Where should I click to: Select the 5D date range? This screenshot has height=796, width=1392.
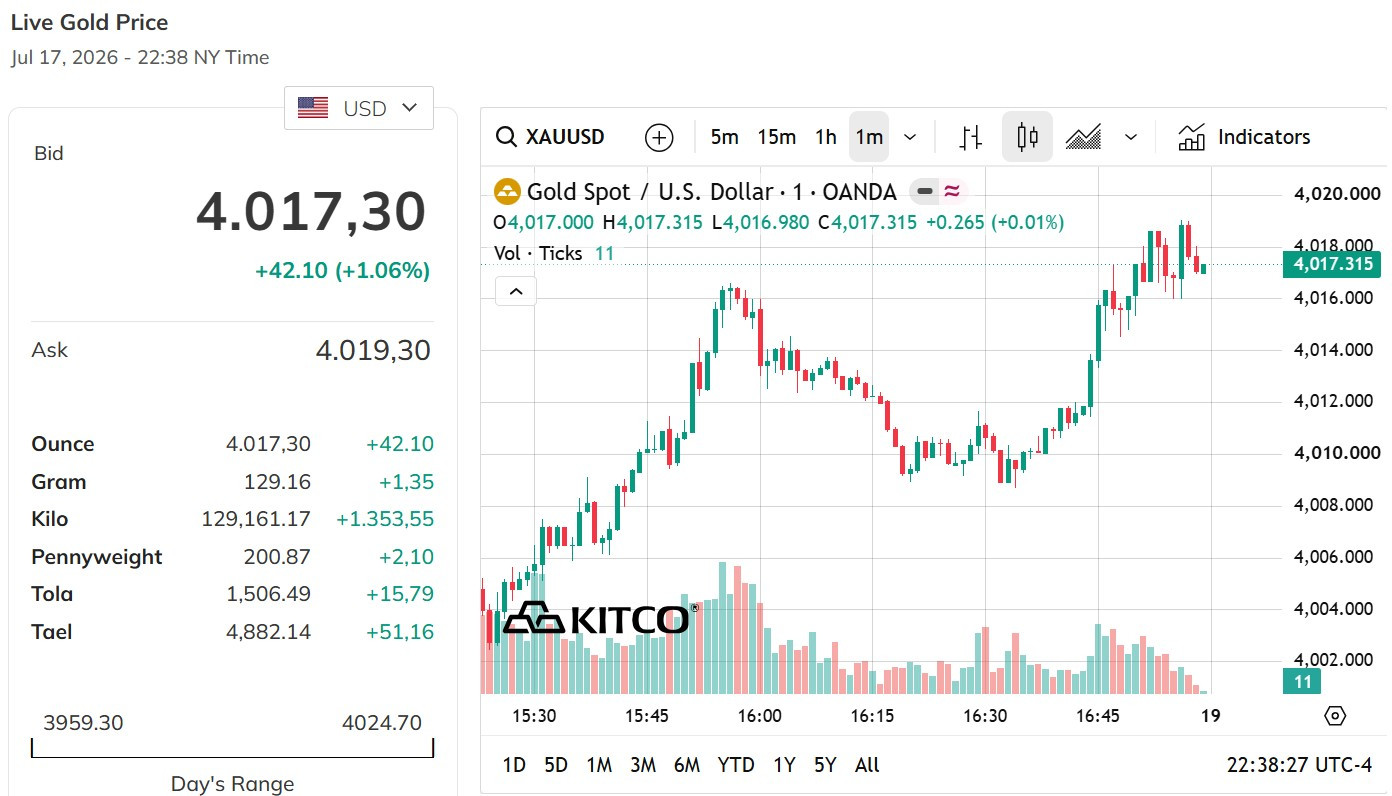pos(556,765)
